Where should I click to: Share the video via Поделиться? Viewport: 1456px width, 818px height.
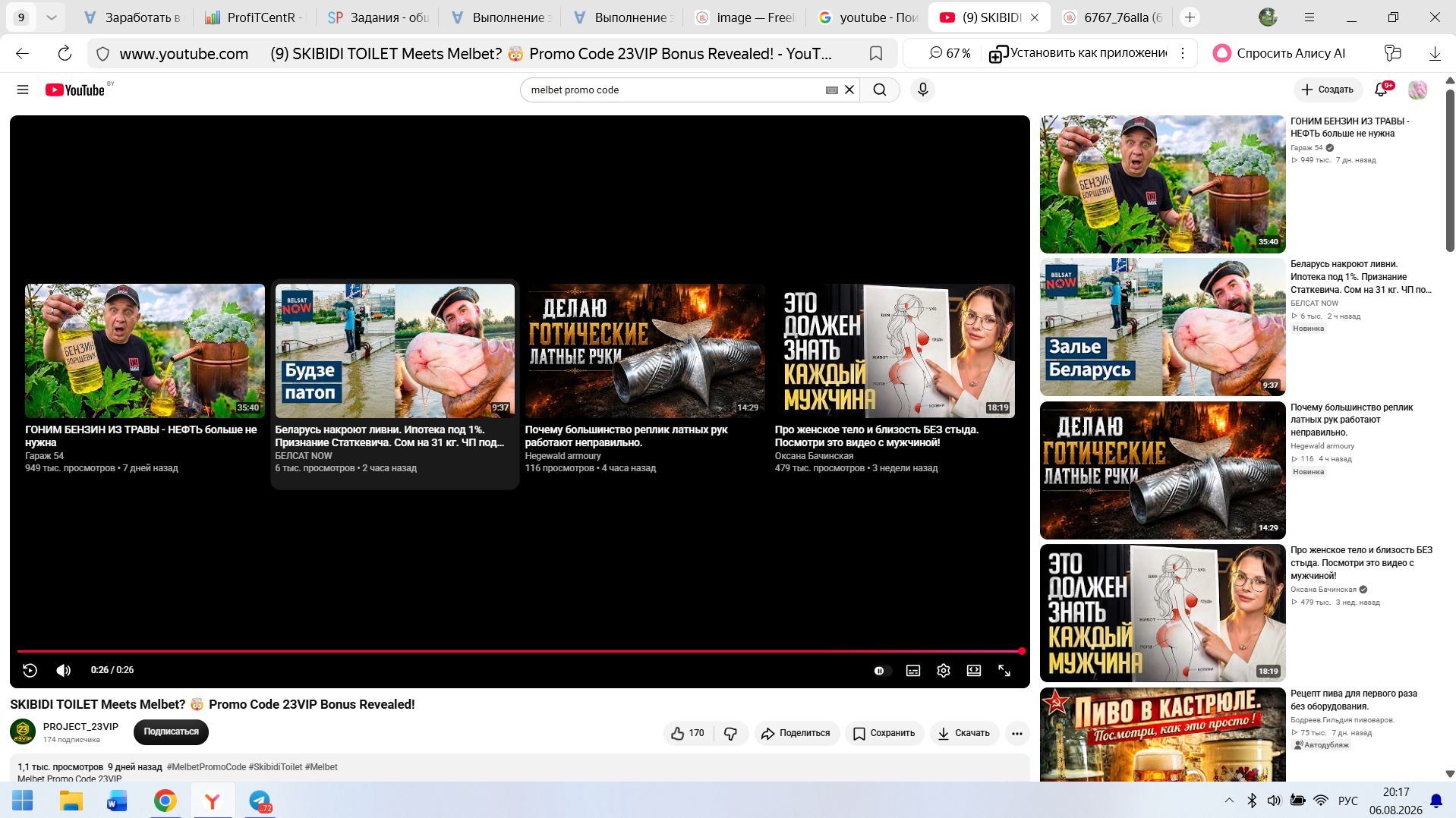[x=796, y=733]
